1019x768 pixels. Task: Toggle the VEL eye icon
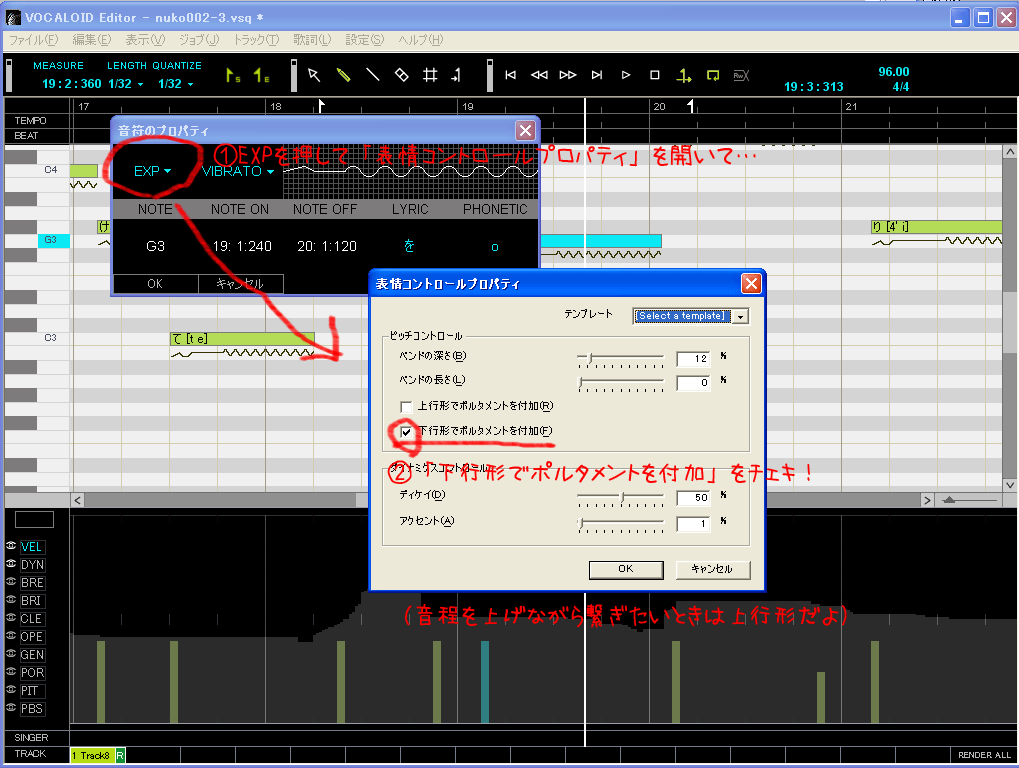pyautogui.click(x=11, y=546)
